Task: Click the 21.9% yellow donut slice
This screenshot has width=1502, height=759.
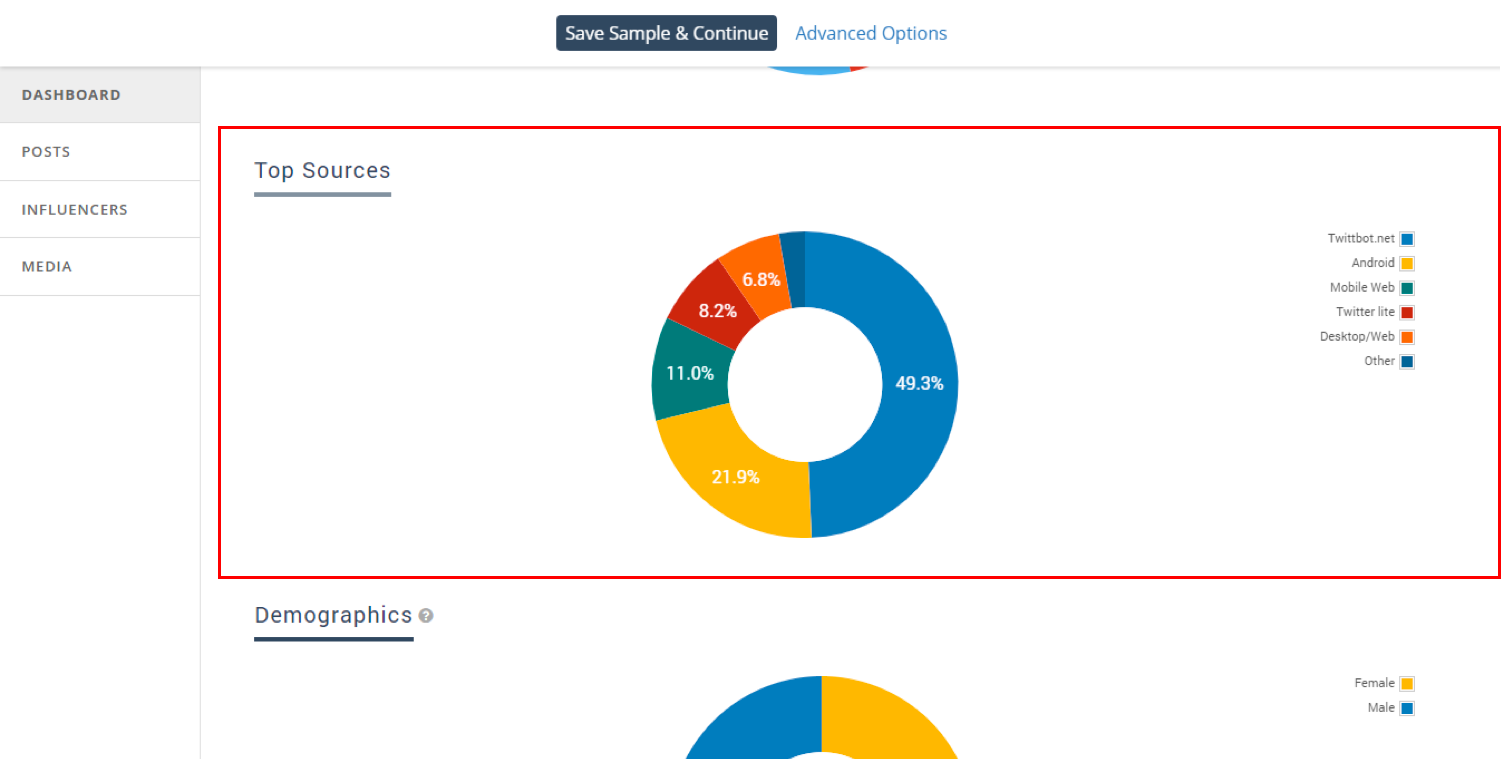Action: [x=736, y=477]
